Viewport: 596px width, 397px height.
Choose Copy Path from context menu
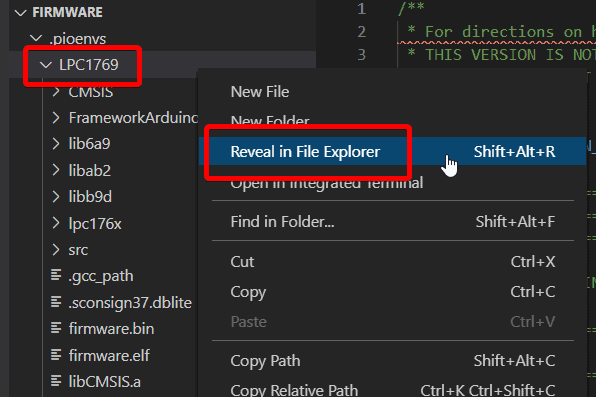pos(392,360)
